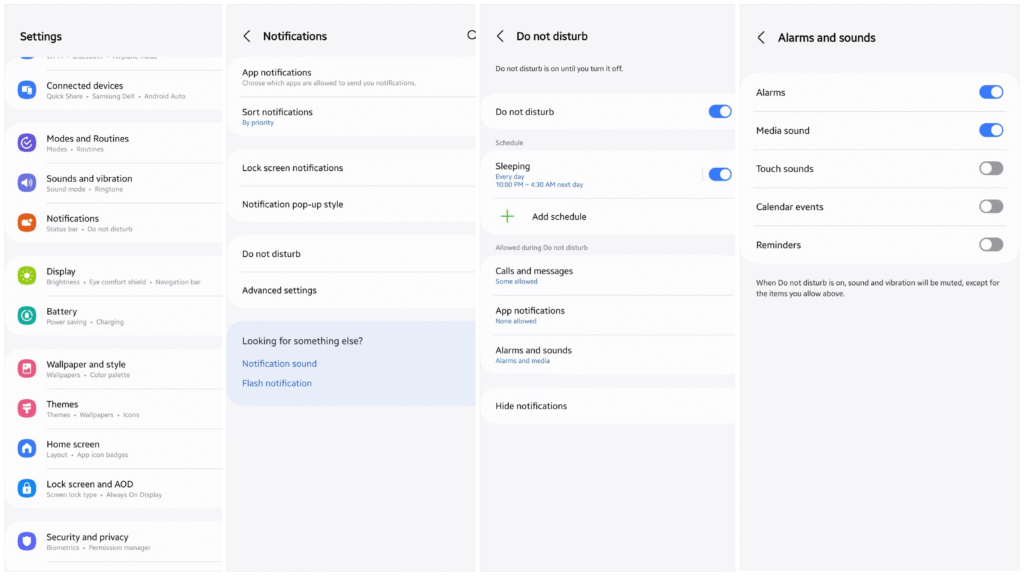This screenshot has width=1024, height=576.
Task: Tap back arrow on Notifications screen
Action: (x=247, y=36)
